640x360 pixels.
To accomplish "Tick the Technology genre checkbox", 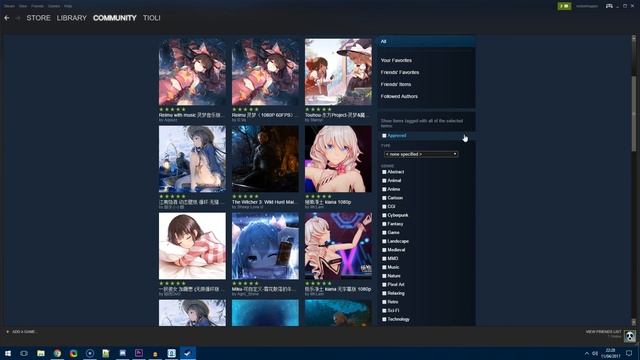I will coord(384,319).
